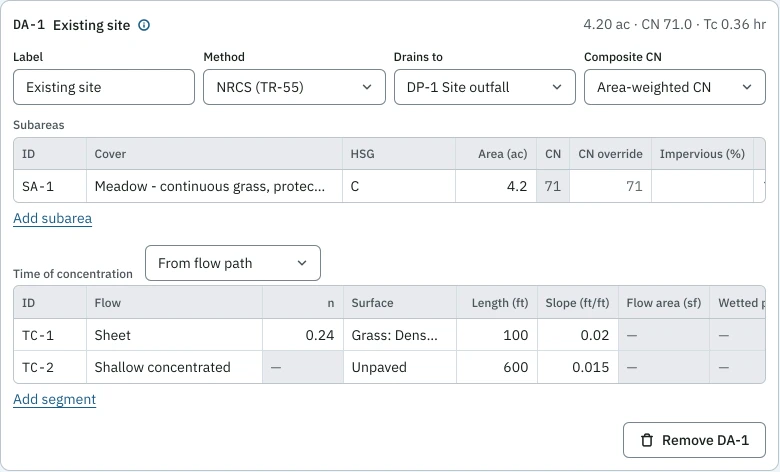The width and height of the screenshot is (780, 472).
Task: Click the info icon beside Existing site
Action: pos(144,25)
